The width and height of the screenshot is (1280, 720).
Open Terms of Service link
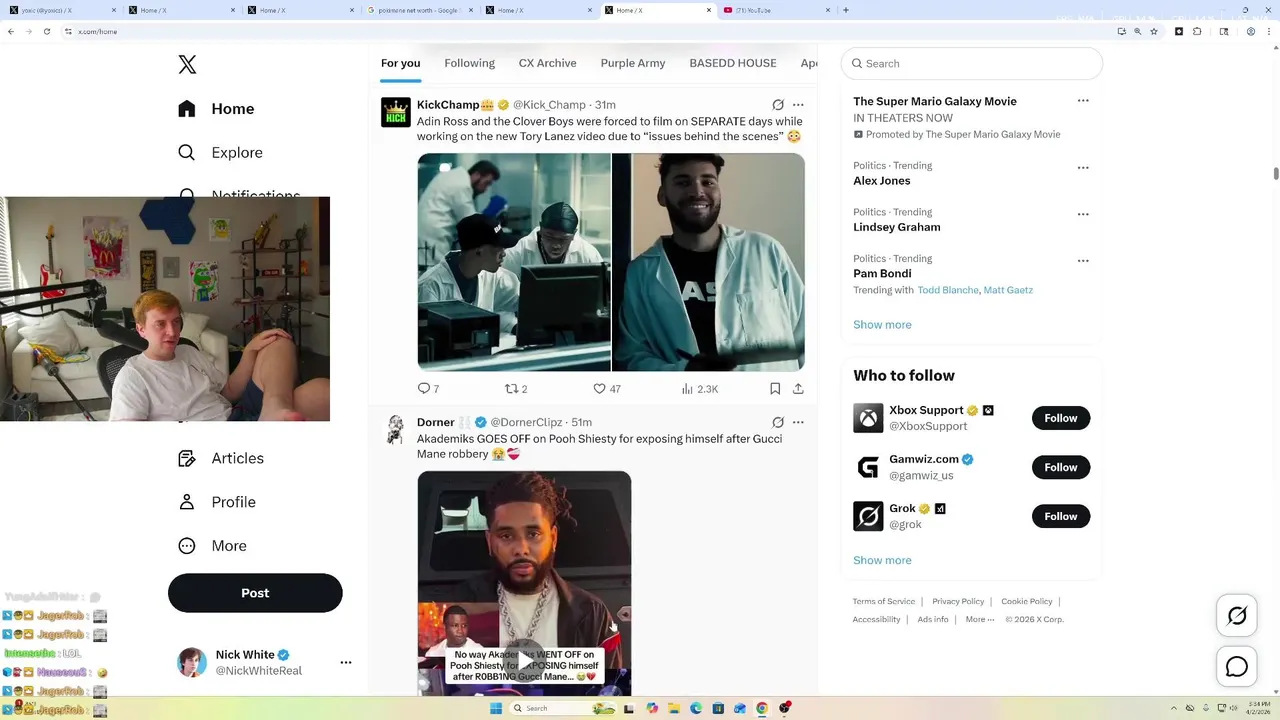pos(884,601)
